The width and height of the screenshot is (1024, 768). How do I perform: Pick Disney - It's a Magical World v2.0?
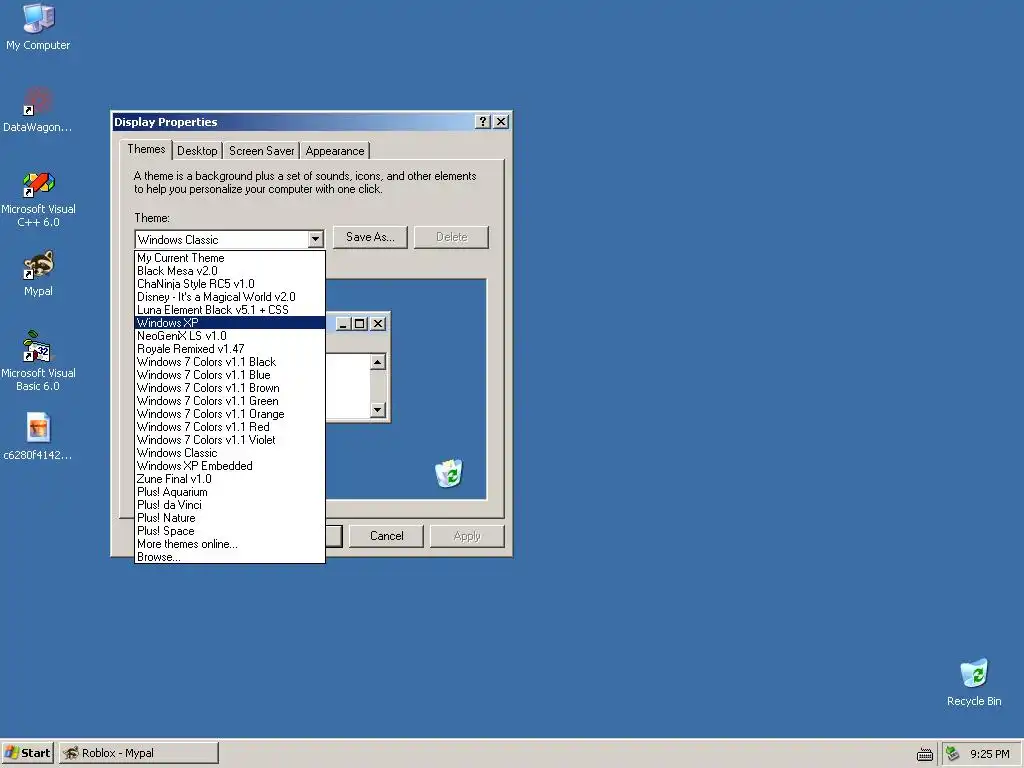point(230,297)
